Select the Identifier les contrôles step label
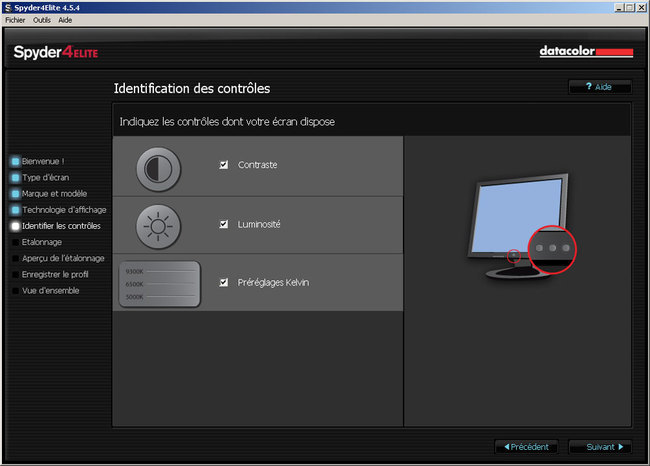 (x=61, y=226)
